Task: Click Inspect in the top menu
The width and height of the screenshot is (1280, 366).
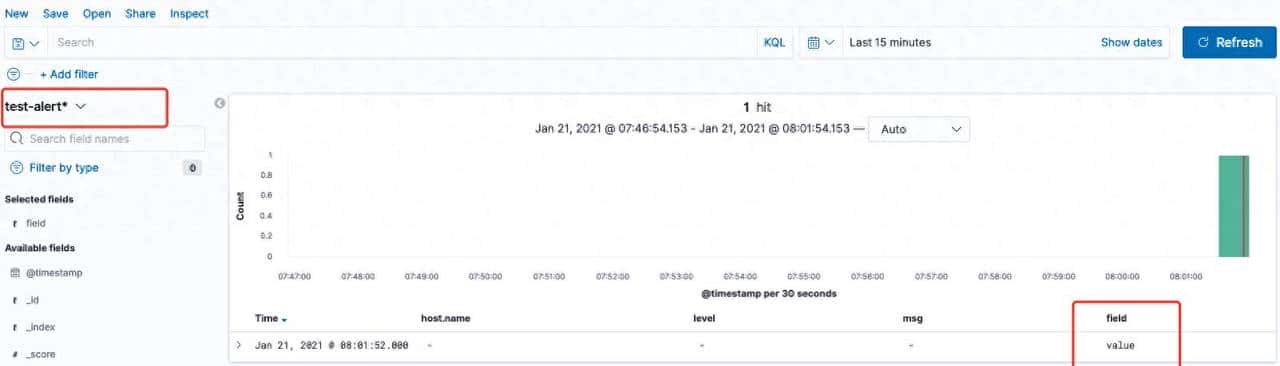Action: [190, 14]
